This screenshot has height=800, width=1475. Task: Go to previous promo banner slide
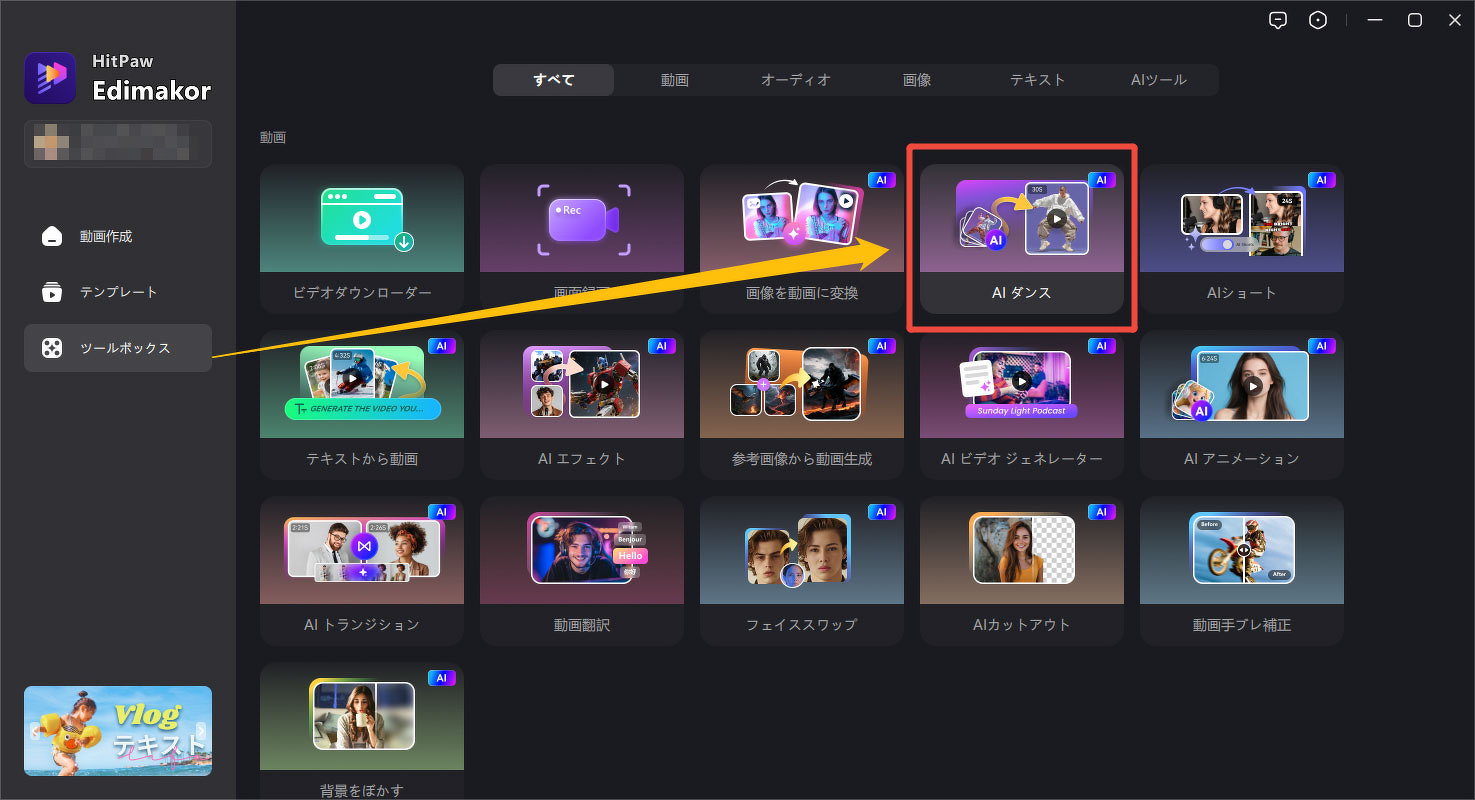point(35,731)
